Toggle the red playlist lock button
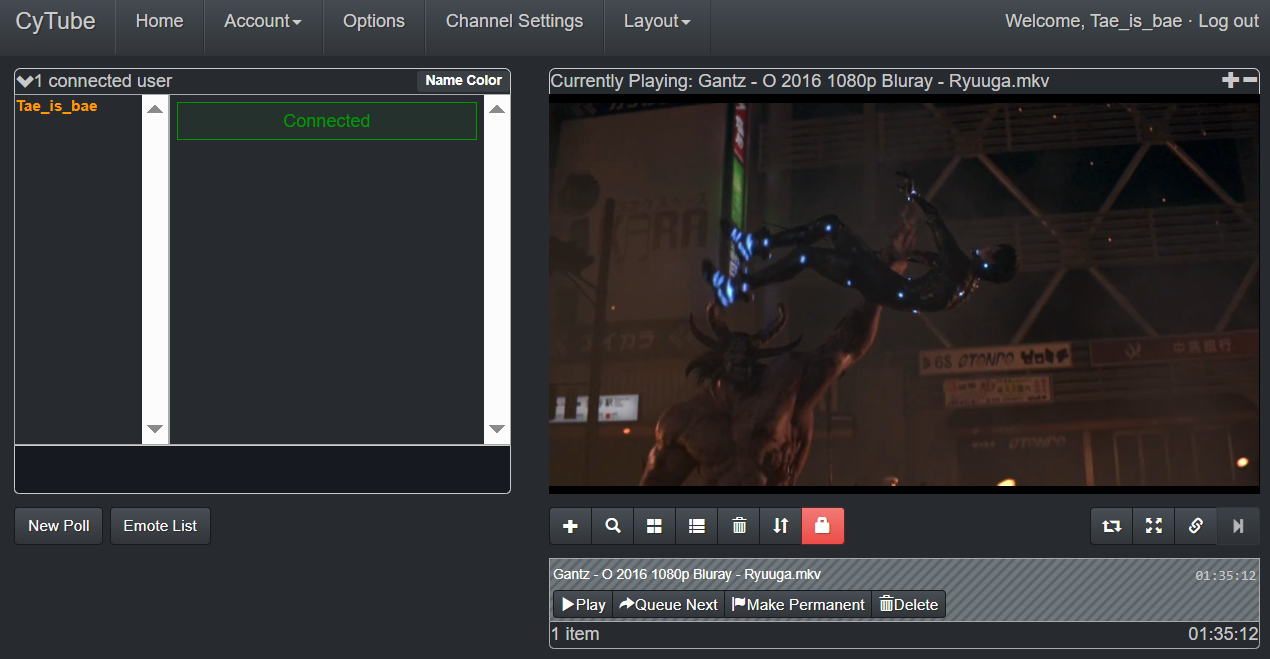The width and height of the screenshot is (1270, 659). (823, 526)
